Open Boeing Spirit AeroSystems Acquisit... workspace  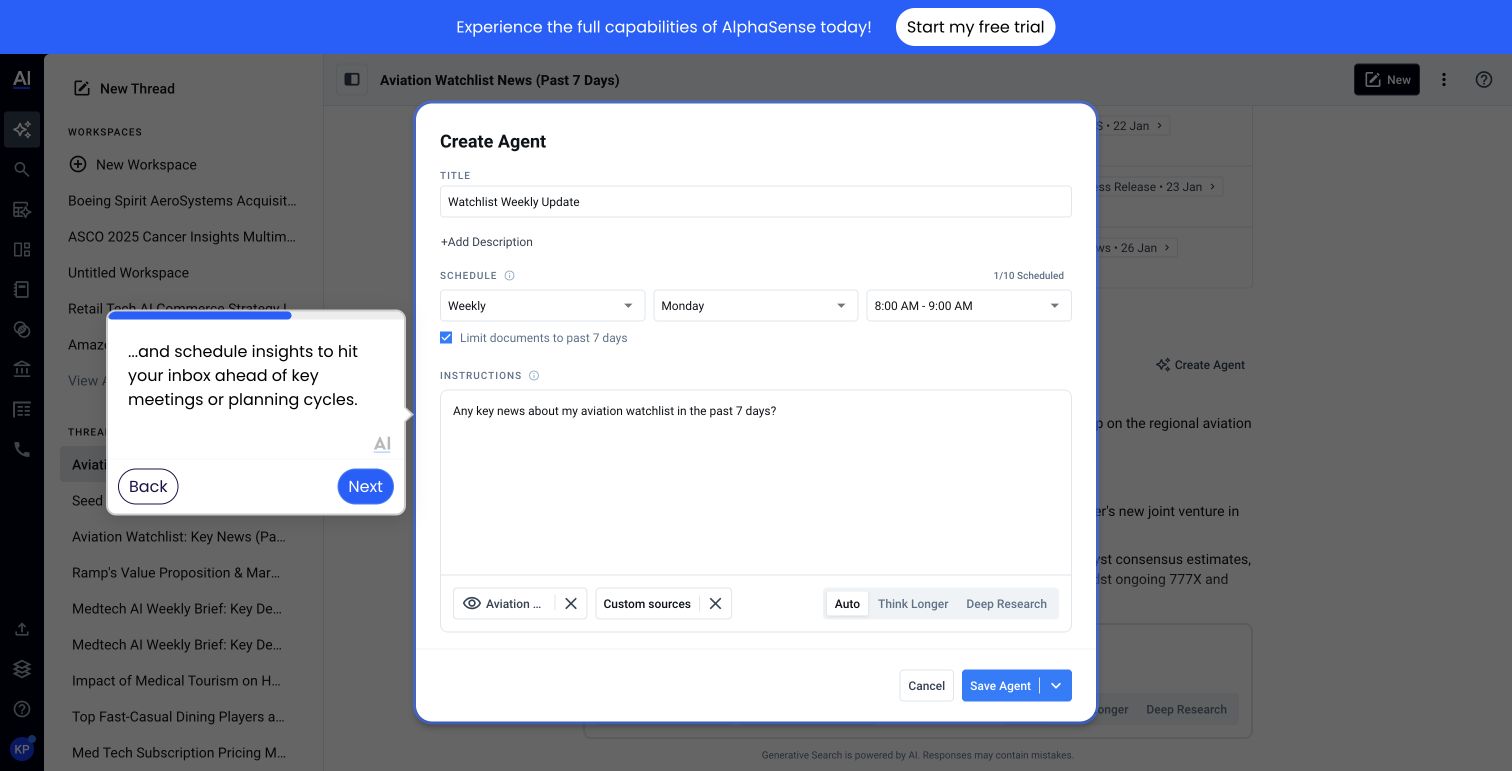(x=182, y=200)
